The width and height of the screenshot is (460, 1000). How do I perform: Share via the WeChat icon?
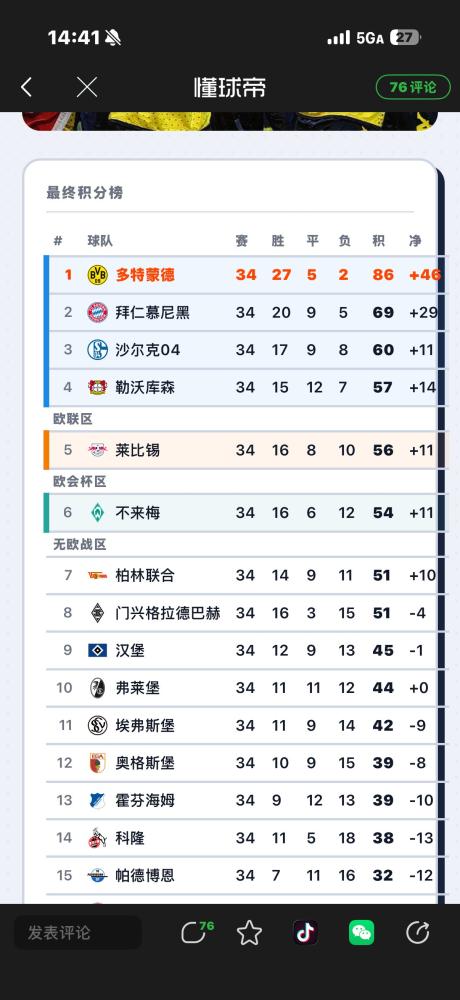tap(362, 932)
